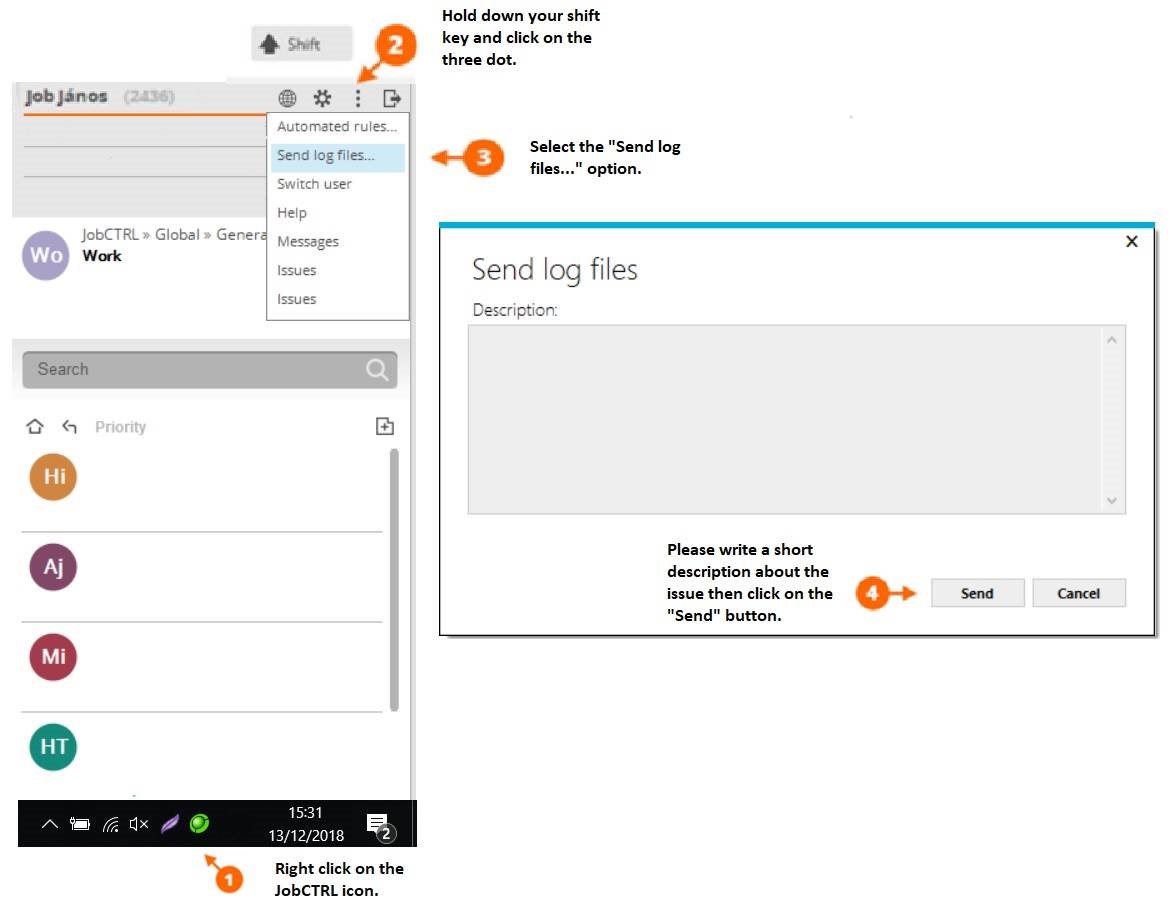1170x920 pixels.
Task: Click the green JobCTRL tray icon
Action: (x=199, y=824)
